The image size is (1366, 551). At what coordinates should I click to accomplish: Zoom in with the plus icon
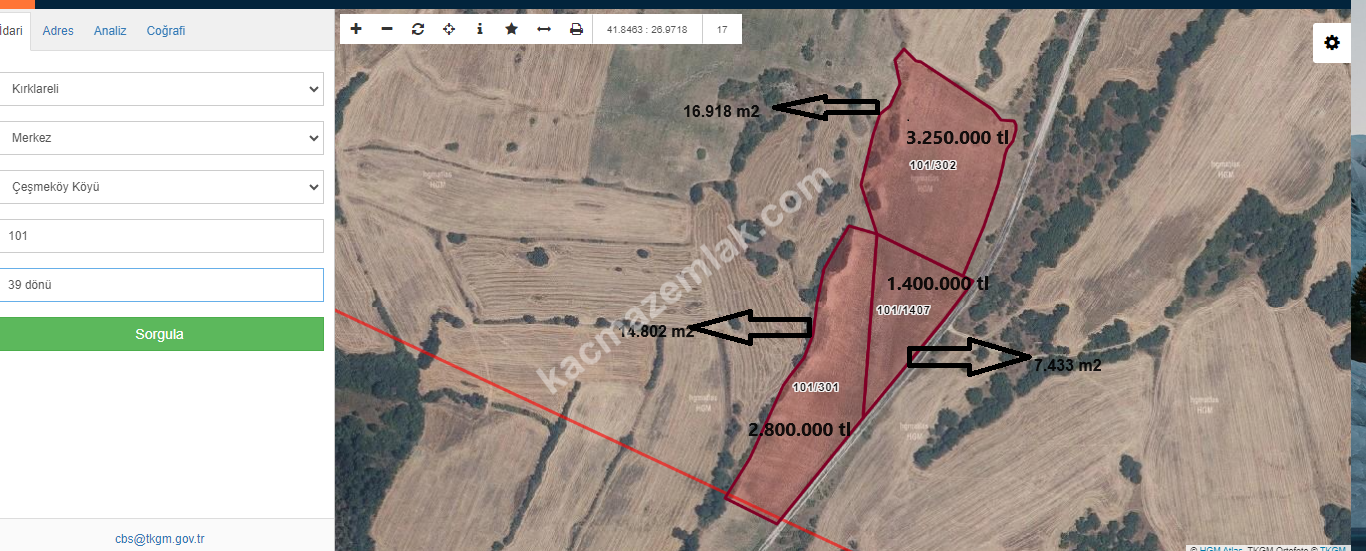coord(356,29)
